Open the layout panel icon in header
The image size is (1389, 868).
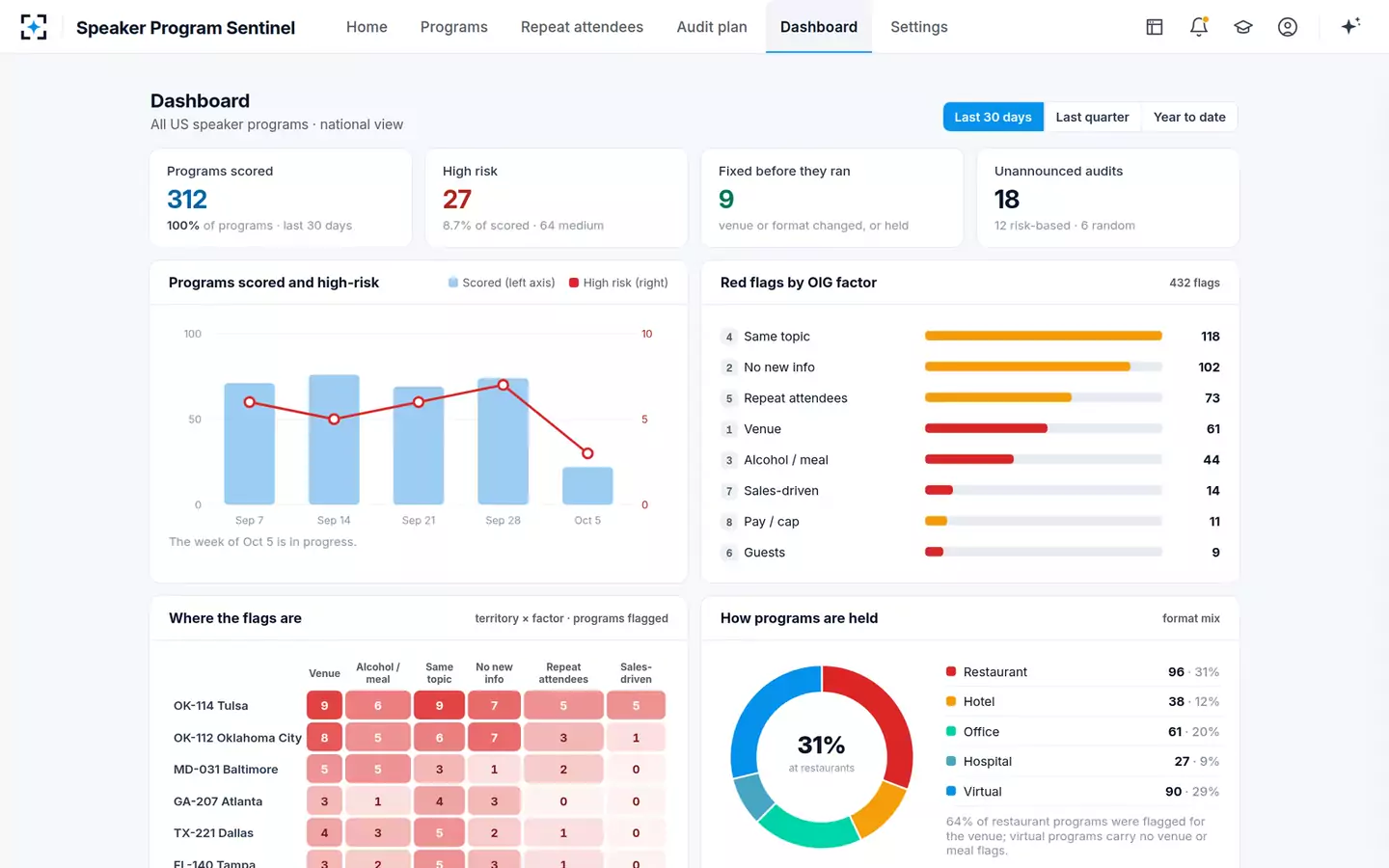(1155, 27)
